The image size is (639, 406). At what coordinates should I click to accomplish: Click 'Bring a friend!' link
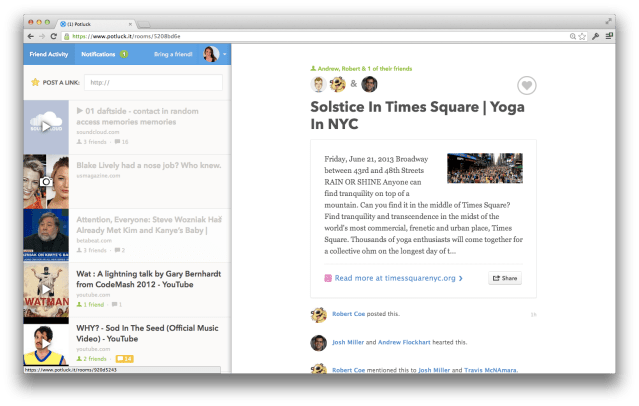(173, 54)
